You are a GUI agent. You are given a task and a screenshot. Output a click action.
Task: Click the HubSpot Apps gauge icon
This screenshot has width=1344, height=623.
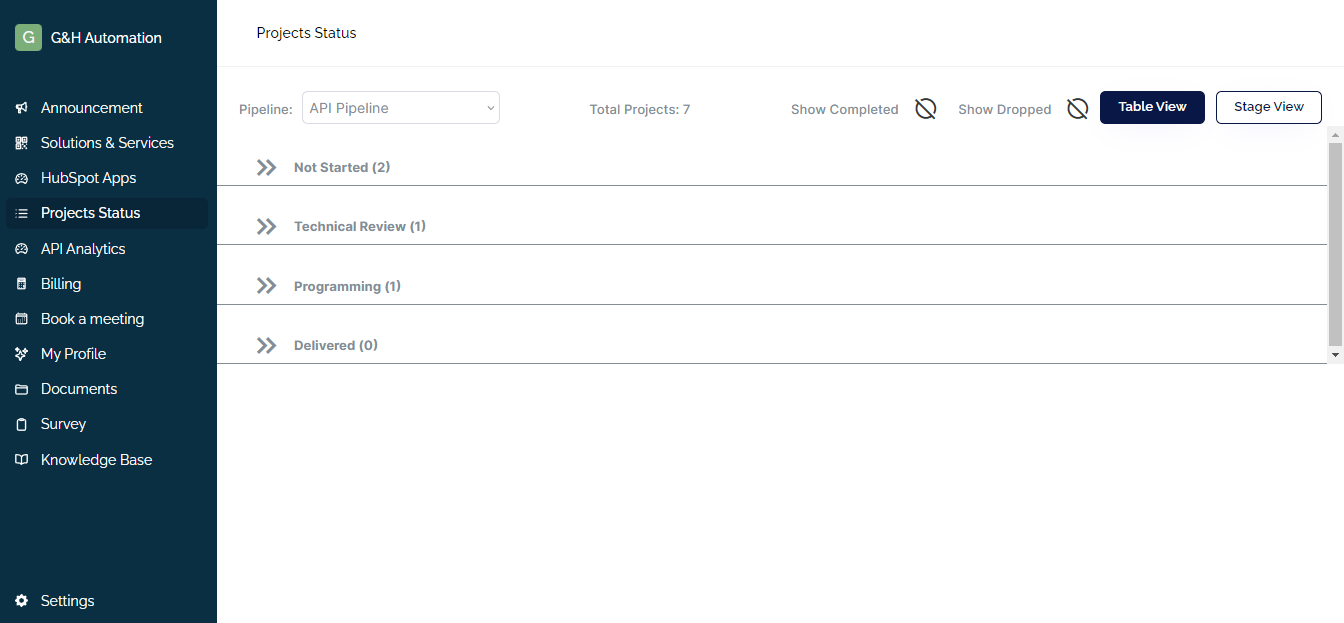coord(21,178)
